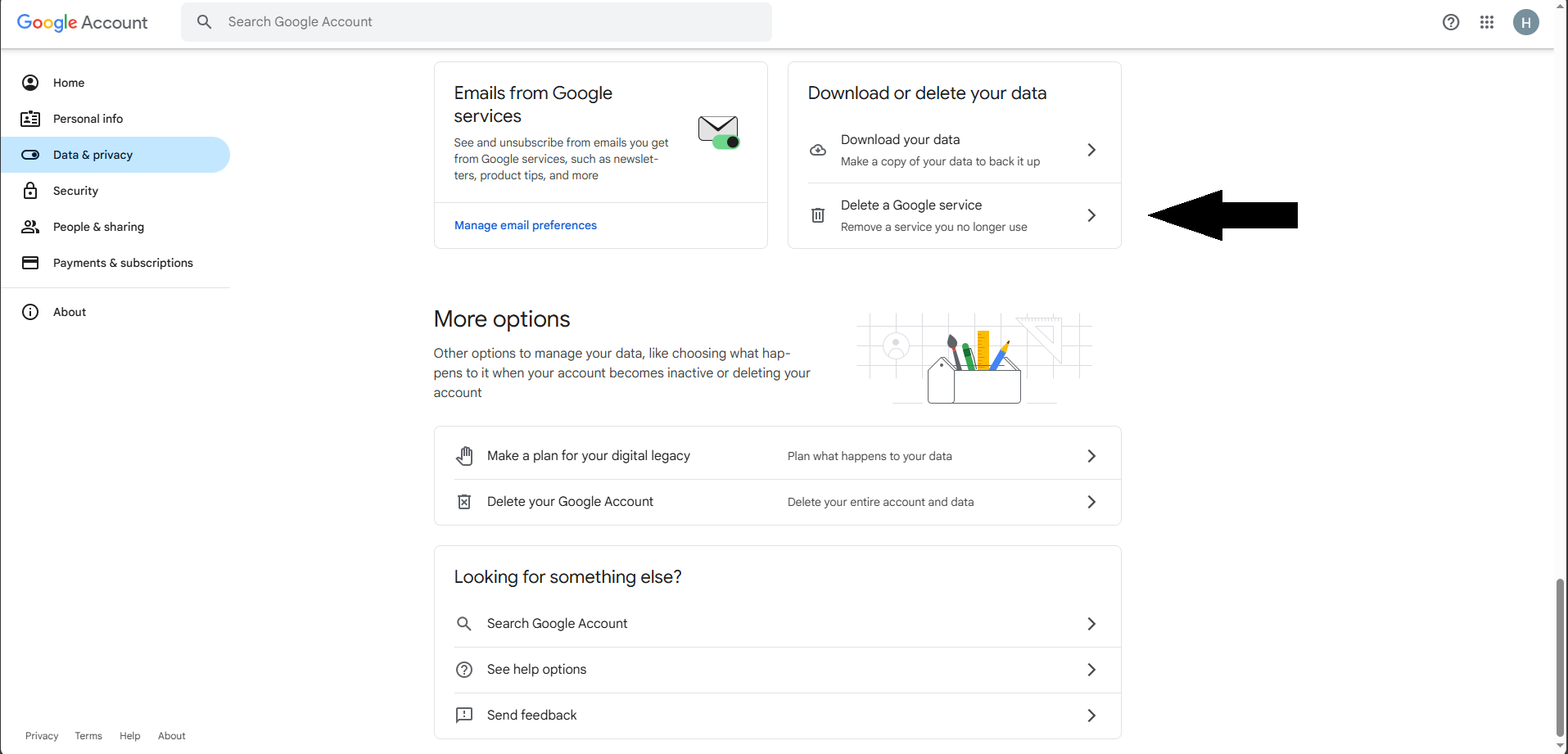This screenshot has width=1568, height=754.
Task: Click the About info circle icon
Action: (x=30, y=312)
